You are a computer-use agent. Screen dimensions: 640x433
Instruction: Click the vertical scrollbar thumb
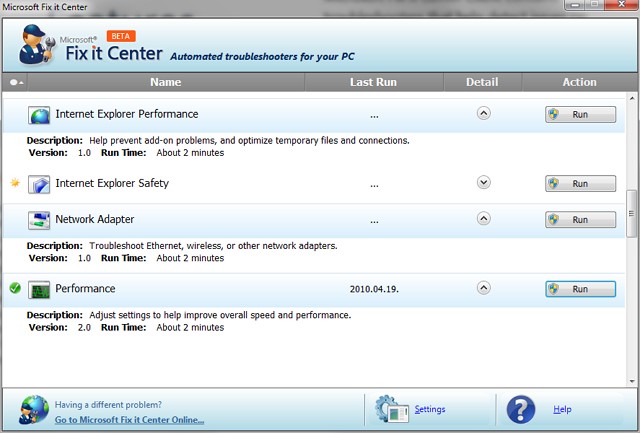(x=632, y=213)
